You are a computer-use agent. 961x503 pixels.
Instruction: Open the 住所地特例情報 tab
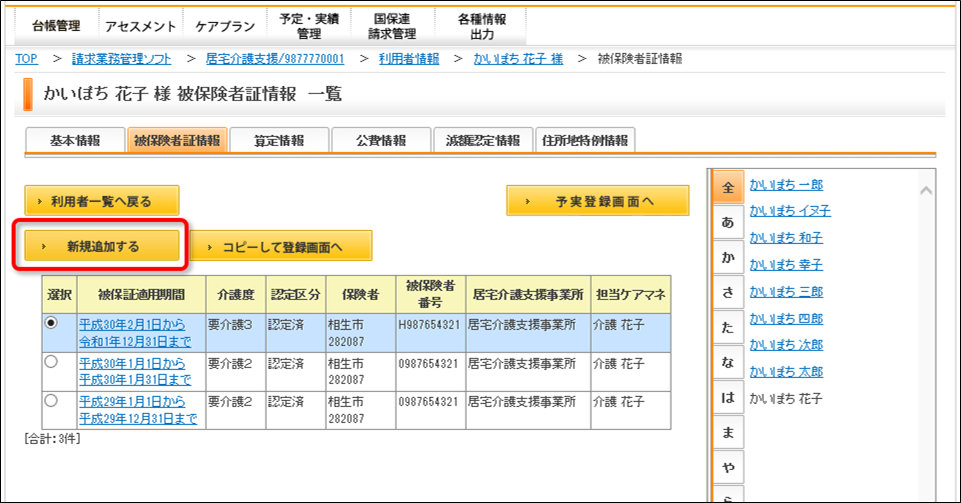pos(585,140)
